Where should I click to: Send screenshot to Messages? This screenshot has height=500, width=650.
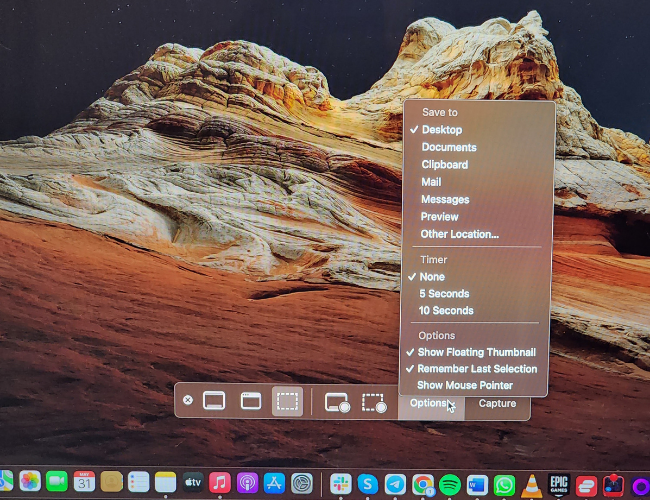(445, 199)
